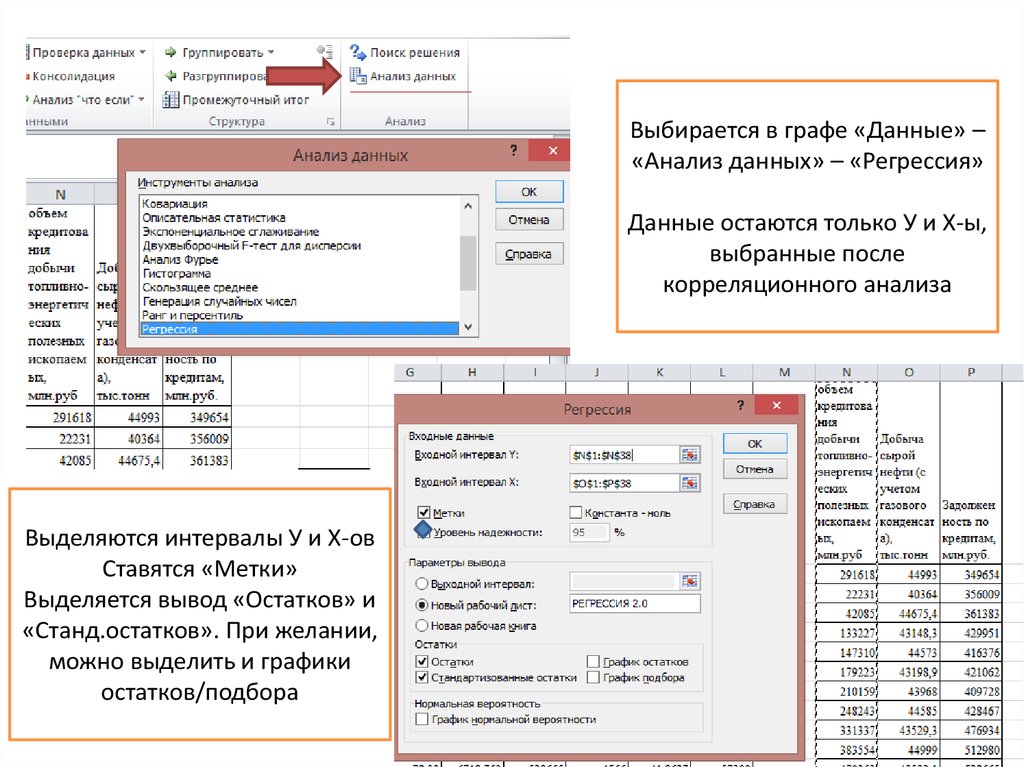Screen dimensions: 1024x767
Task: Click the Разгруппировать arrow icon
Action: 170,76
